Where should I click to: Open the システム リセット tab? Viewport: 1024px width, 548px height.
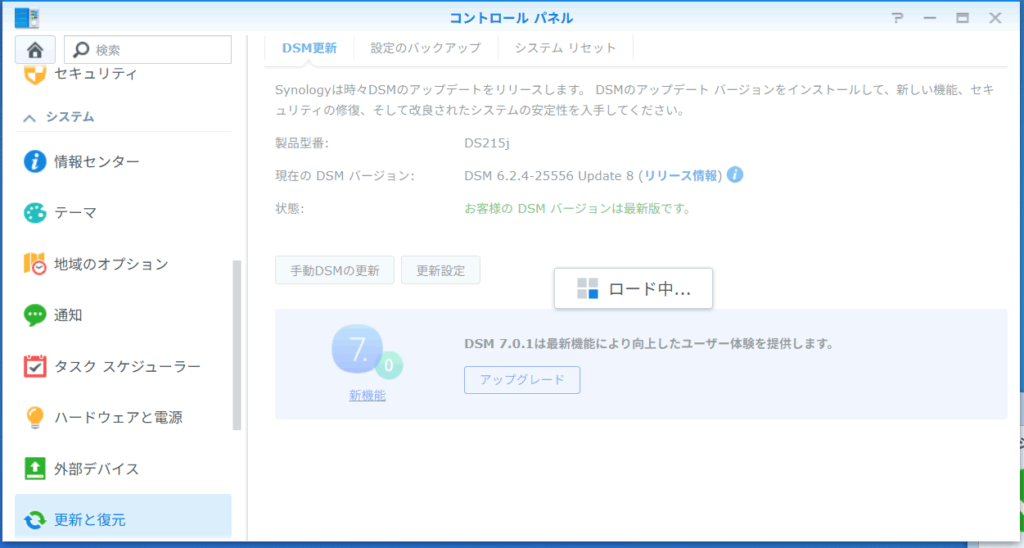[x=565, y=48]
